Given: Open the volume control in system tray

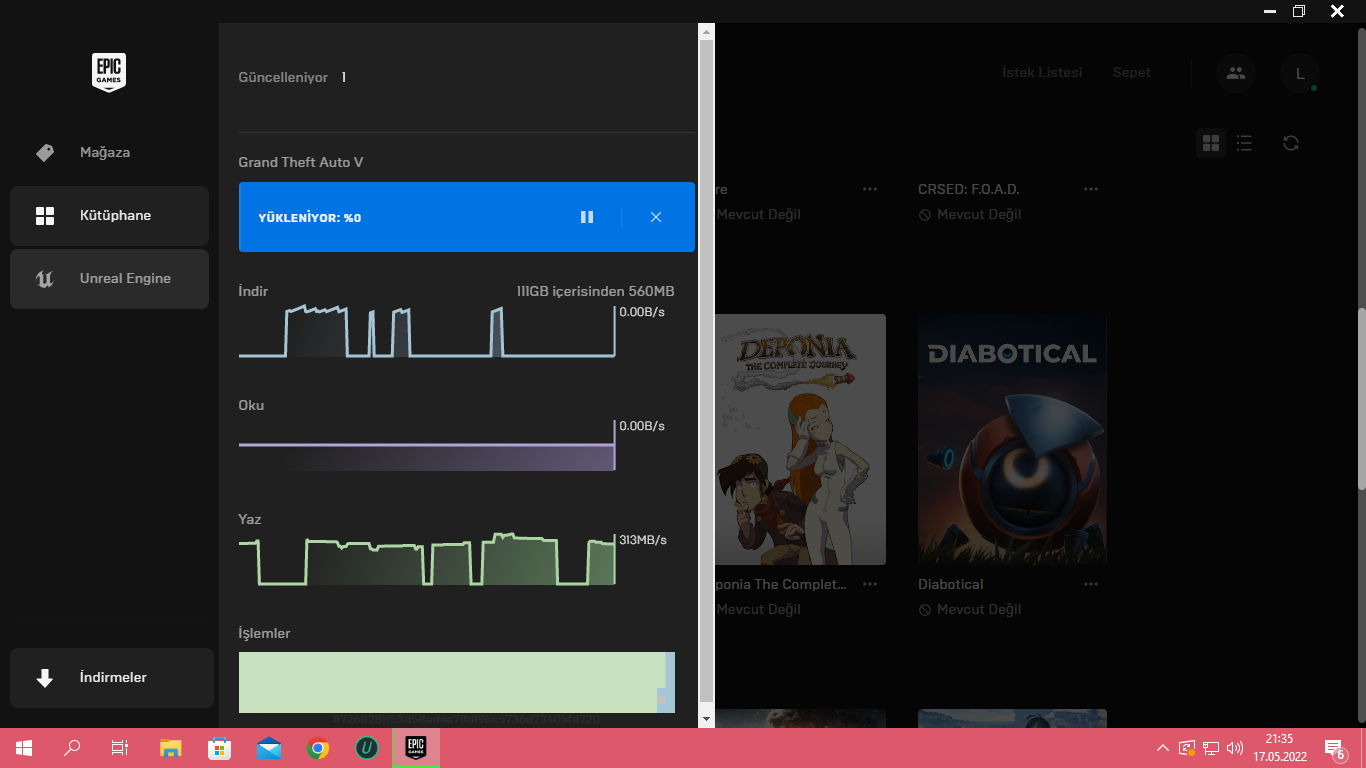Looking at the screenshot, I should 1234,748.
